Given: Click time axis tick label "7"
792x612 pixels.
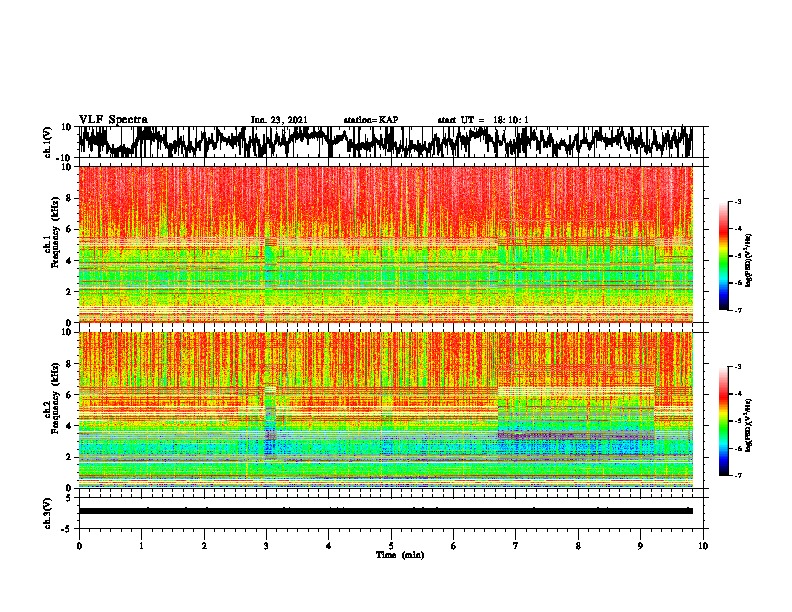Looking at the screenshot, I should (x=516, y=546).
